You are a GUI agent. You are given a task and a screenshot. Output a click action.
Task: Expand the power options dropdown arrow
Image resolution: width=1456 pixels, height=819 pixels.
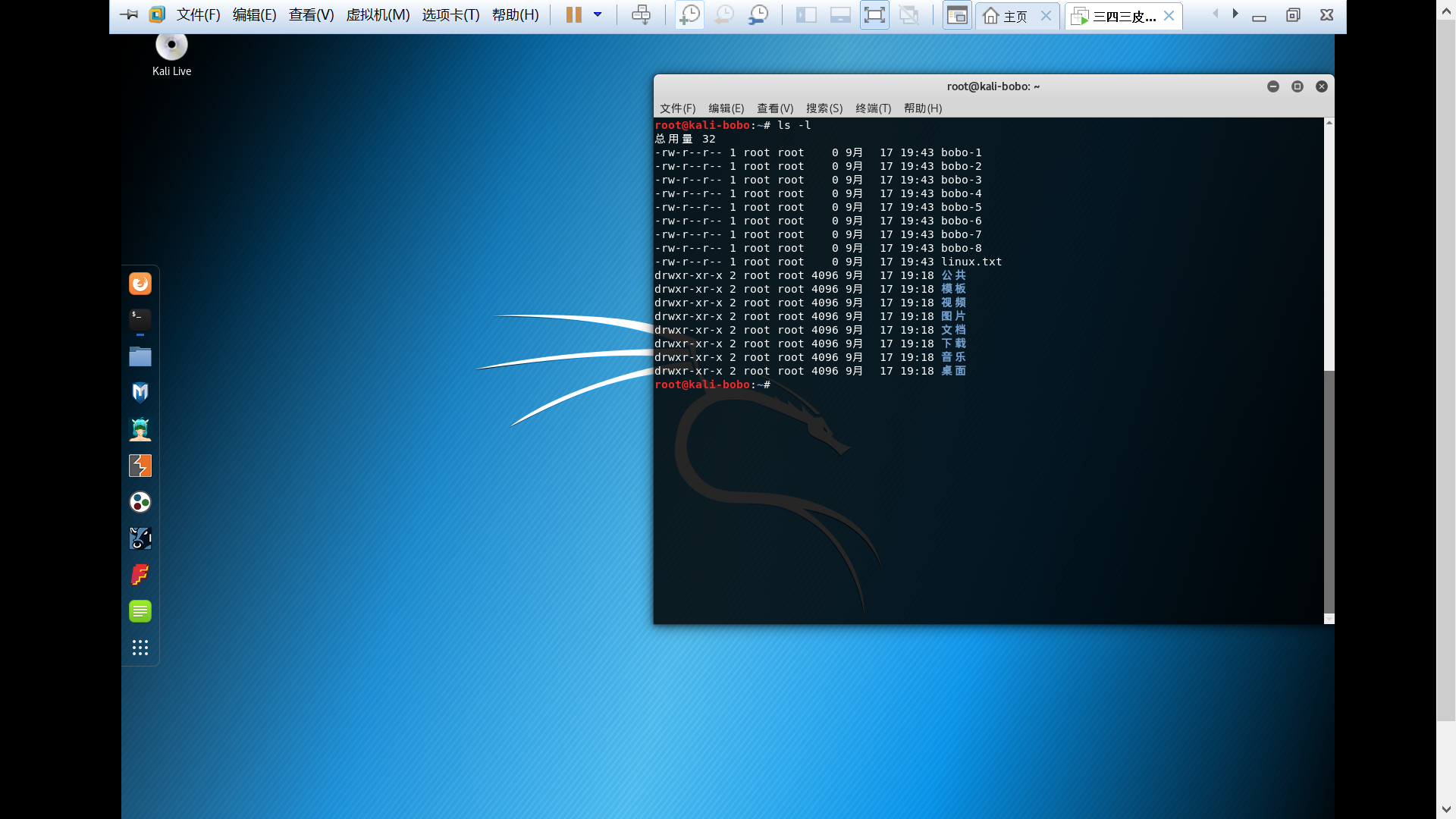[x=598, y=15]
